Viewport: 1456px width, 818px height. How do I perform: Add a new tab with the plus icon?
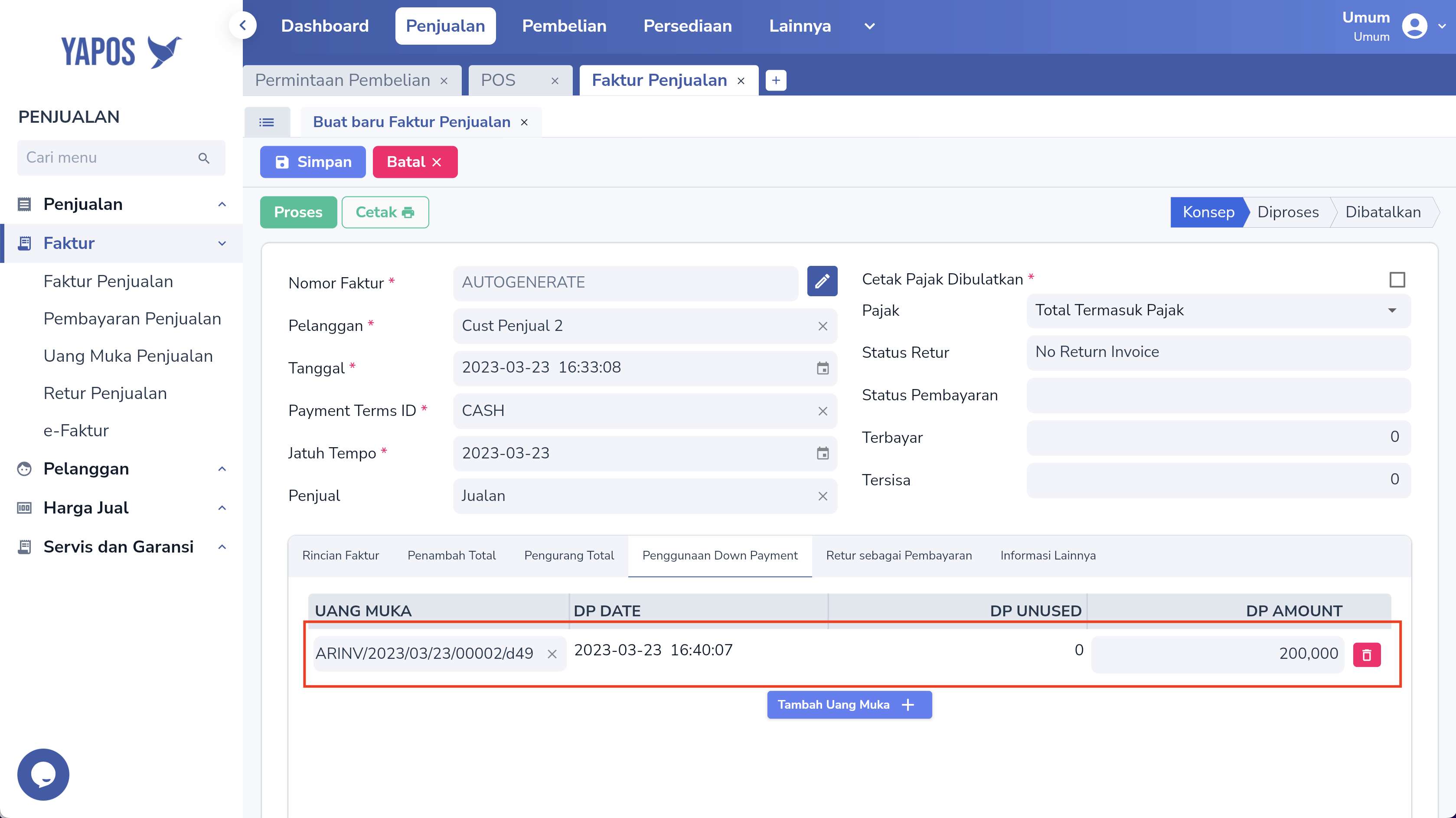click(775, 80)
